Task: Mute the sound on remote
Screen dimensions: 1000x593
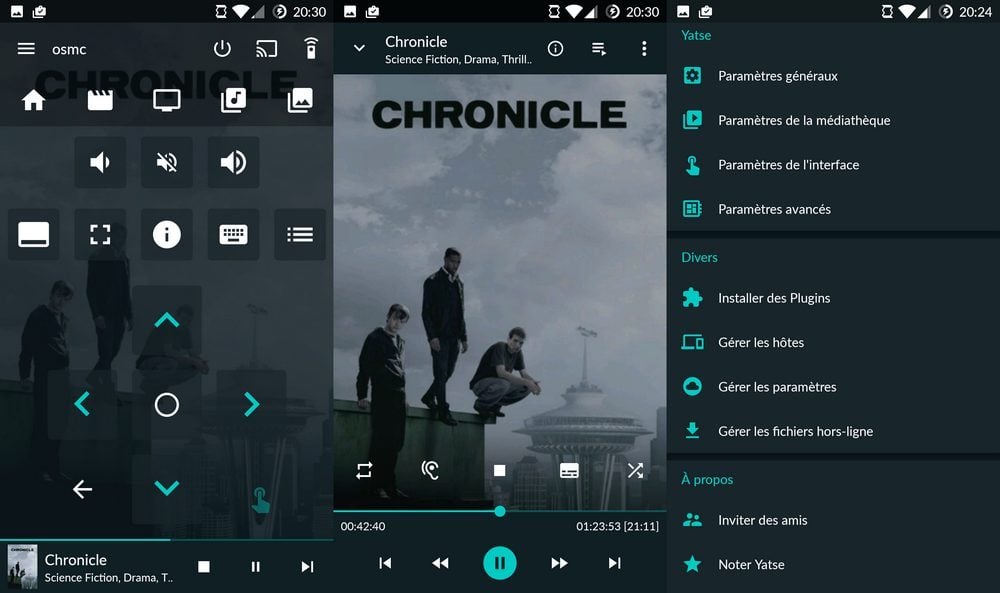Action: click(166, 162)
